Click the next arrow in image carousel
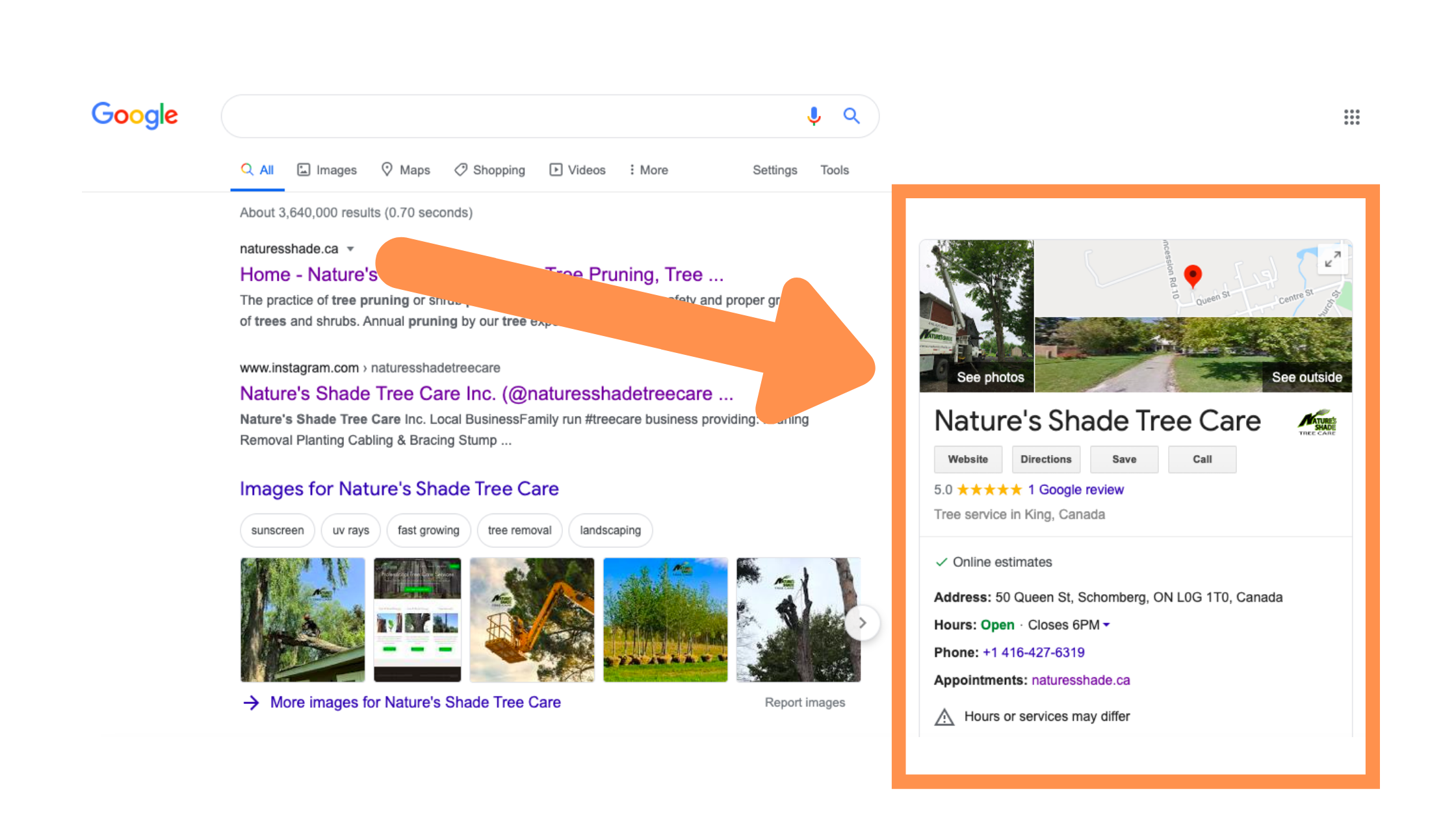The width and height of the screenshot is (1456, 819). pyautogui.click(x=862, y=623)
